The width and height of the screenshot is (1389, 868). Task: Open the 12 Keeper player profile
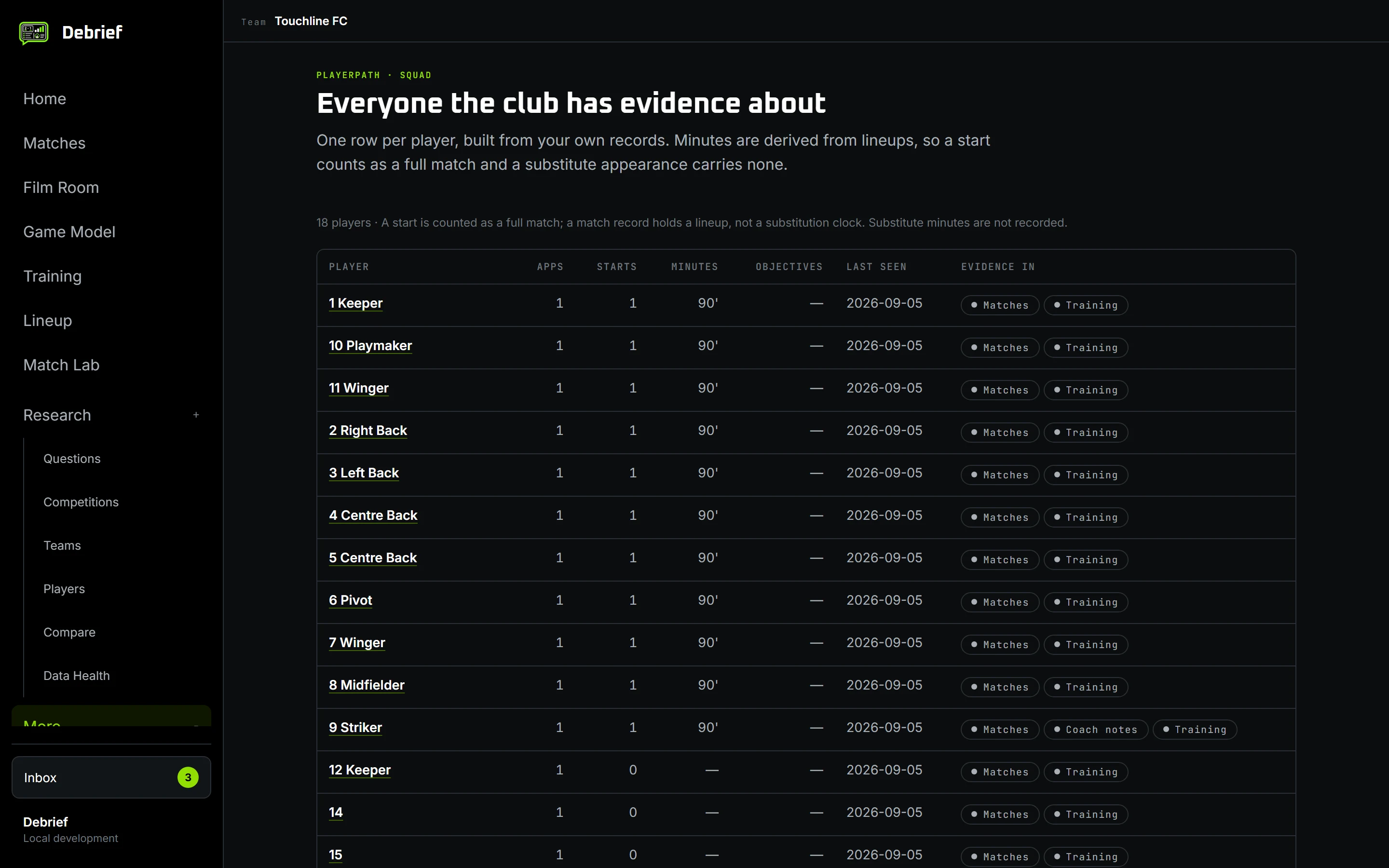[x=360, y=771]
